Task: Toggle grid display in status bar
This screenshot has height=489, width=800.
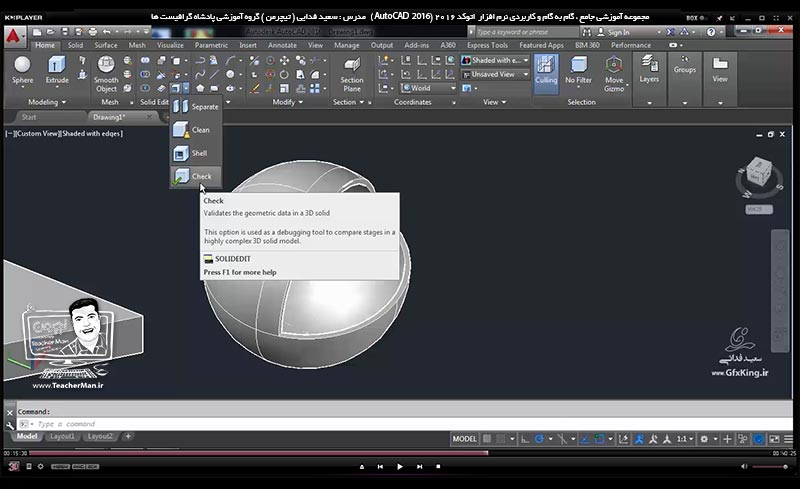Action: (487, 439)
